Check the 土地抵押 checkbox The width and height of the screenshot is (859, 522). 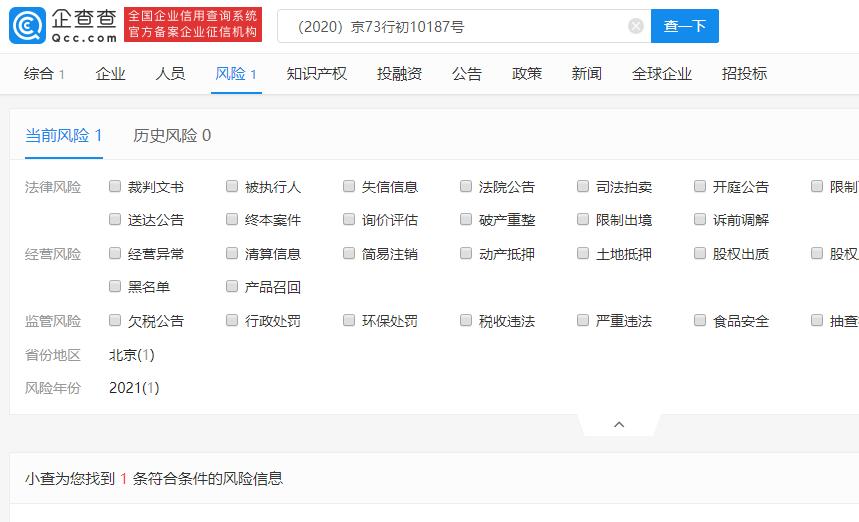click(583, 253)
